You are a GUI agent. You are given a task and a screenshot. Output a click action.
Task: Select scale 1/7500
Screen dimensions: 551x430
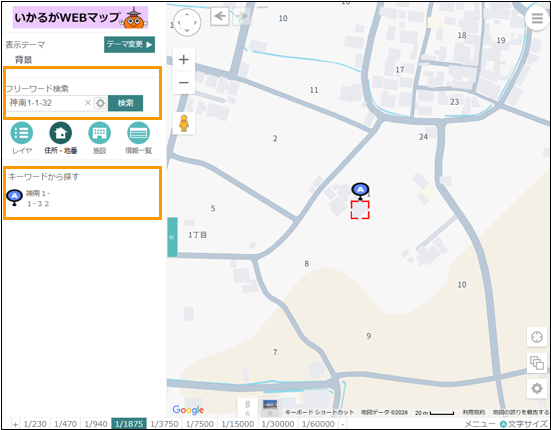[x=200, y=424]
